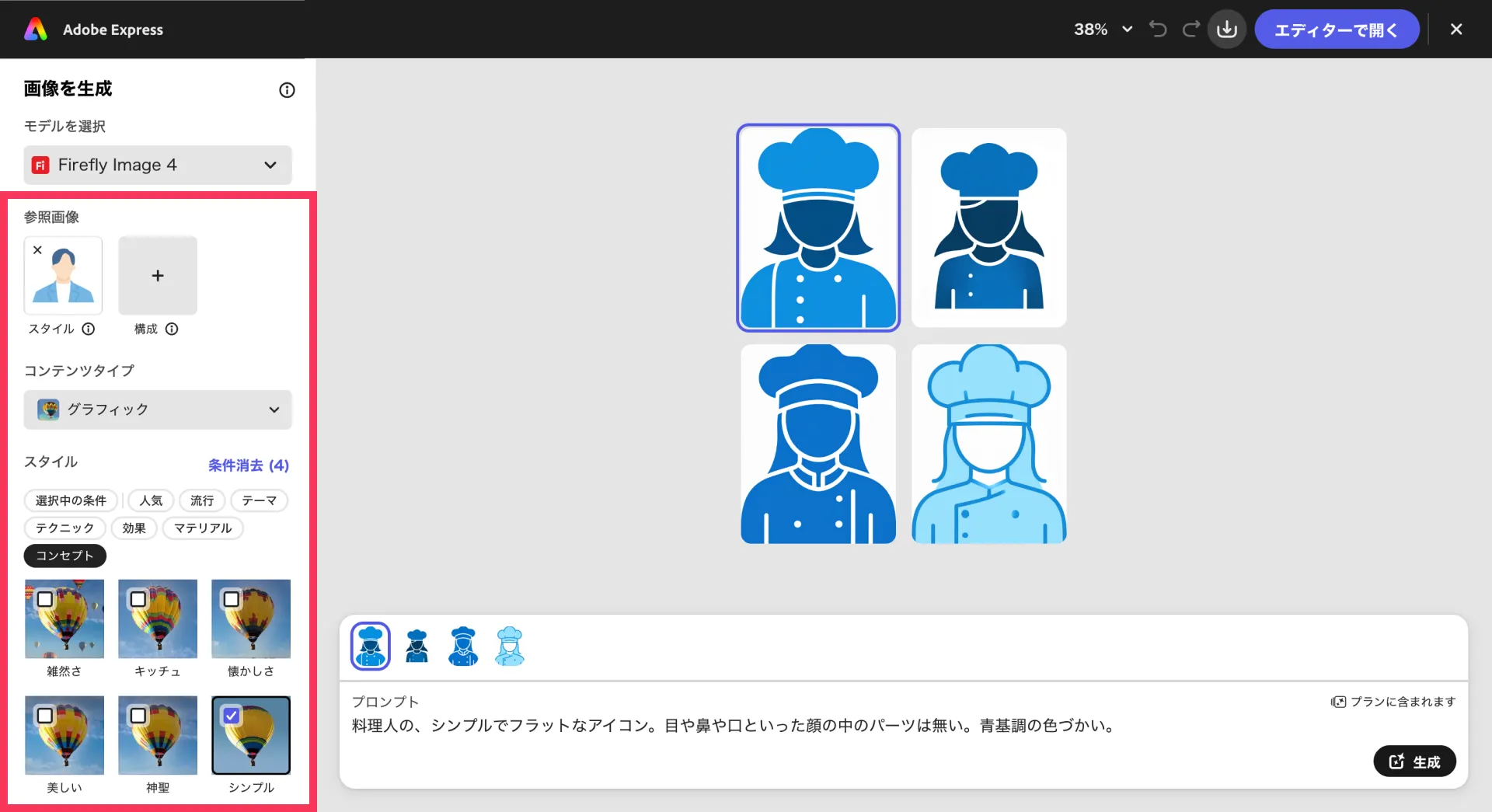Open the Firefly Image 4 model dropdown
Screen dimensions: 1492x812
tap(158, 165)
